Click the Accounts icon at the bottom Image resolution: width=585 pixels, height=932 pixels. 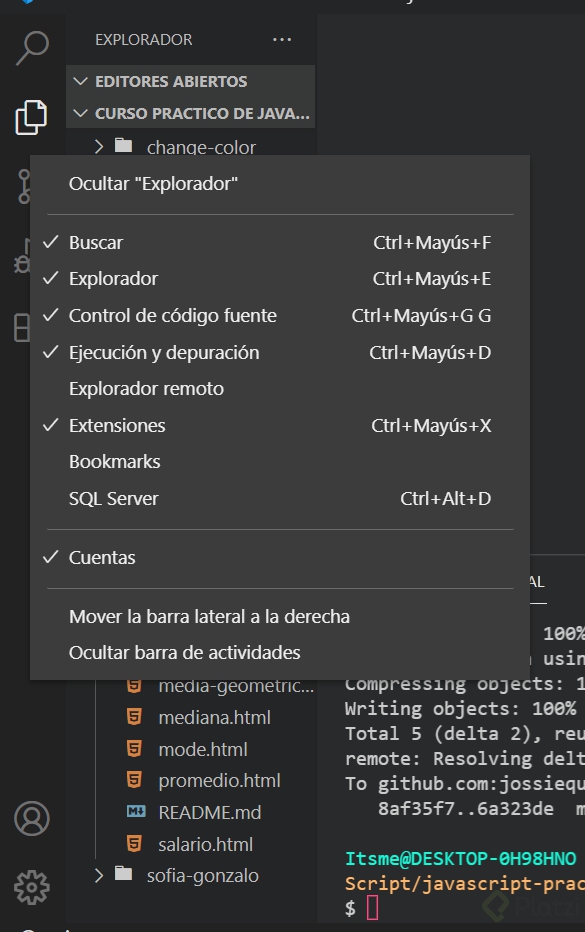[x=31, y=819]
